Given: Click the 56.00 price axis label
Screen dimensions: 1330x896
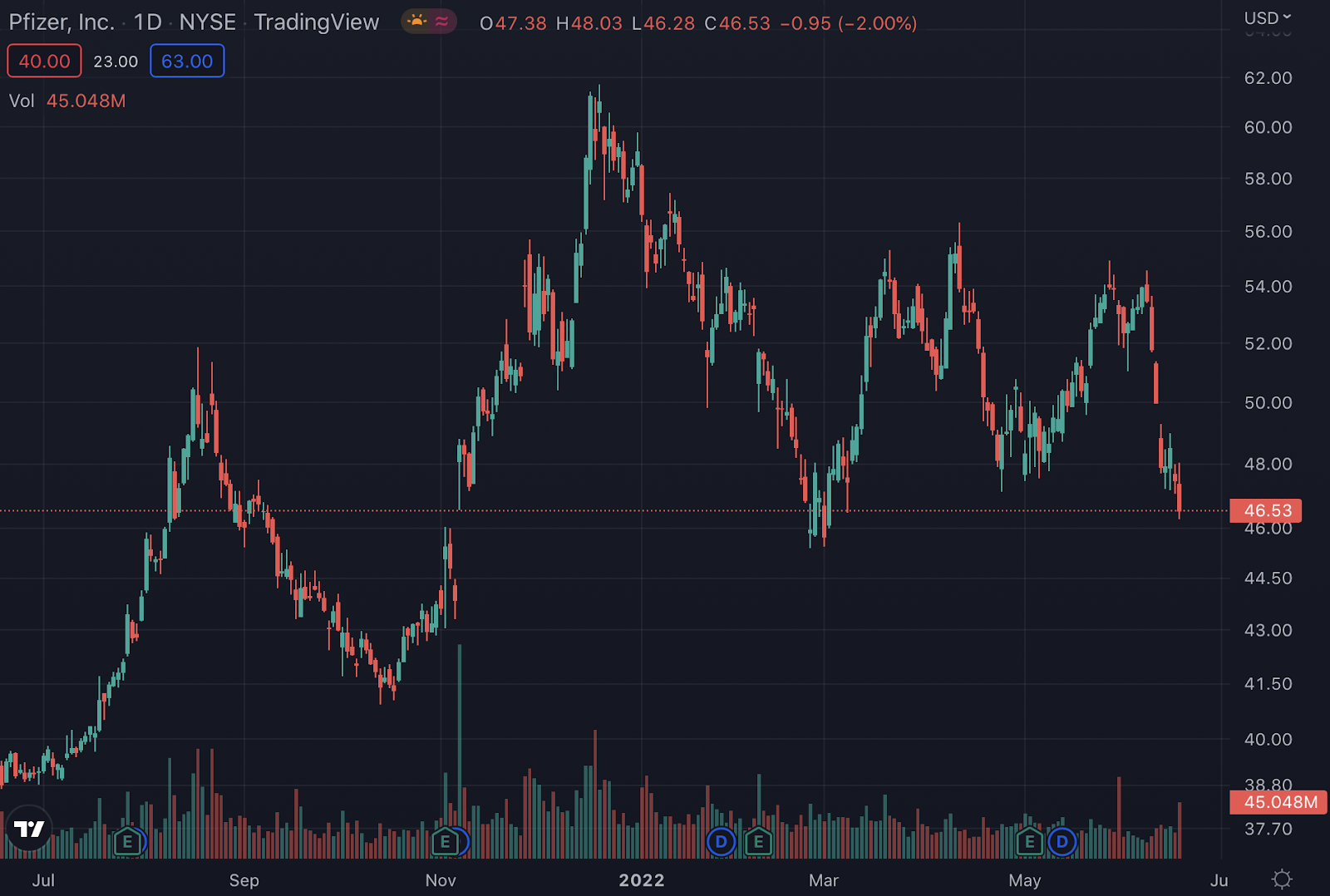Looking at the screenshot, I should coord(1268,232).
